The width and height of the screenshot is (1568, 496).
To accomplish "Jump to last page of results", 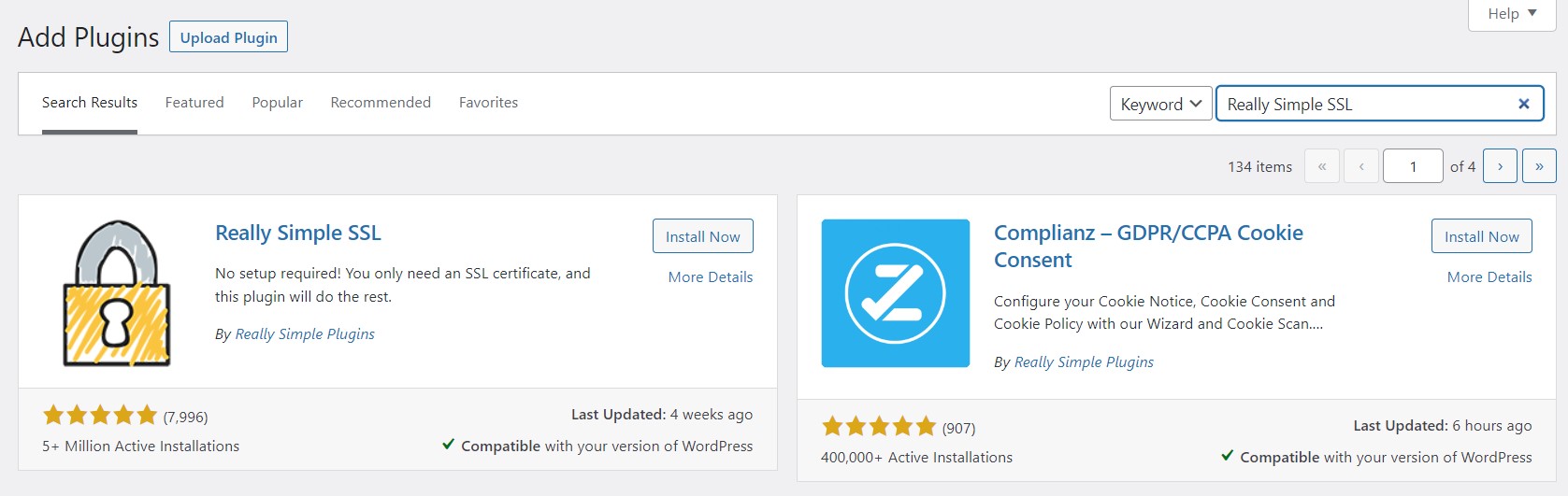I will [1539, 166].
